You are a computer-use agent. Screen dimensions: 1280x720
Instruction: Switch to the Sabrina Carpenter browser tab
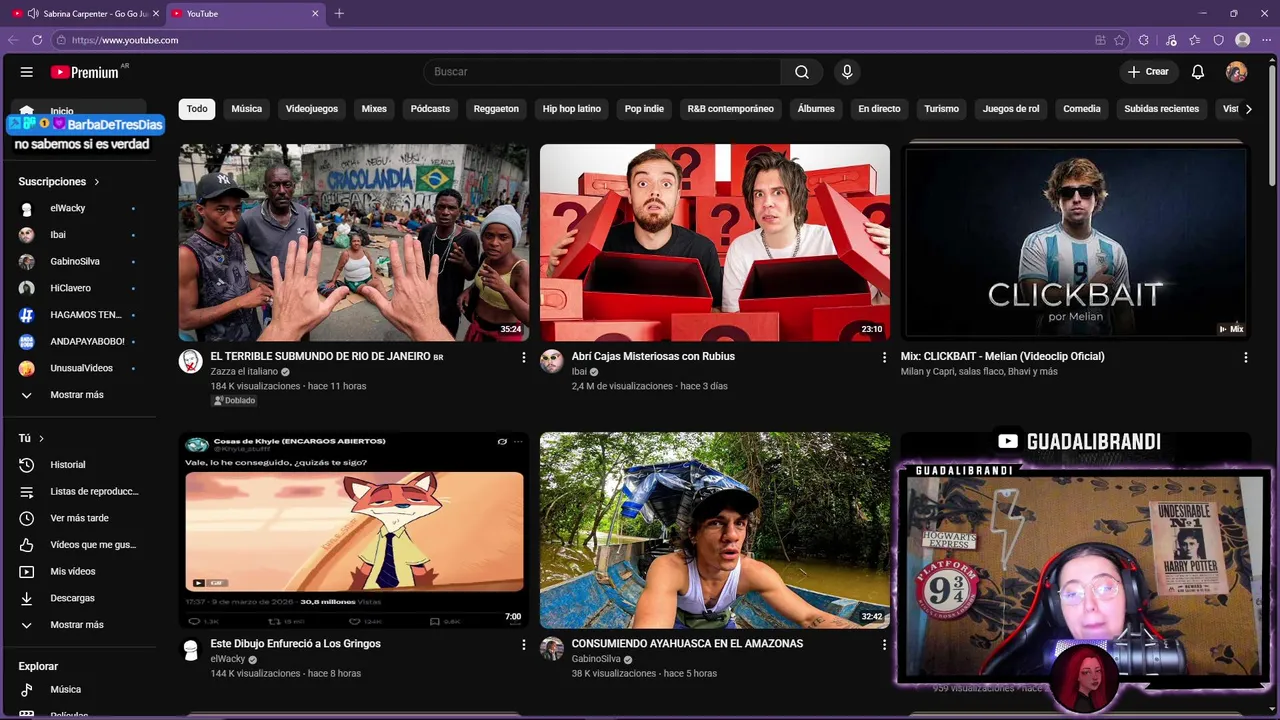click(x=85, y=13)
